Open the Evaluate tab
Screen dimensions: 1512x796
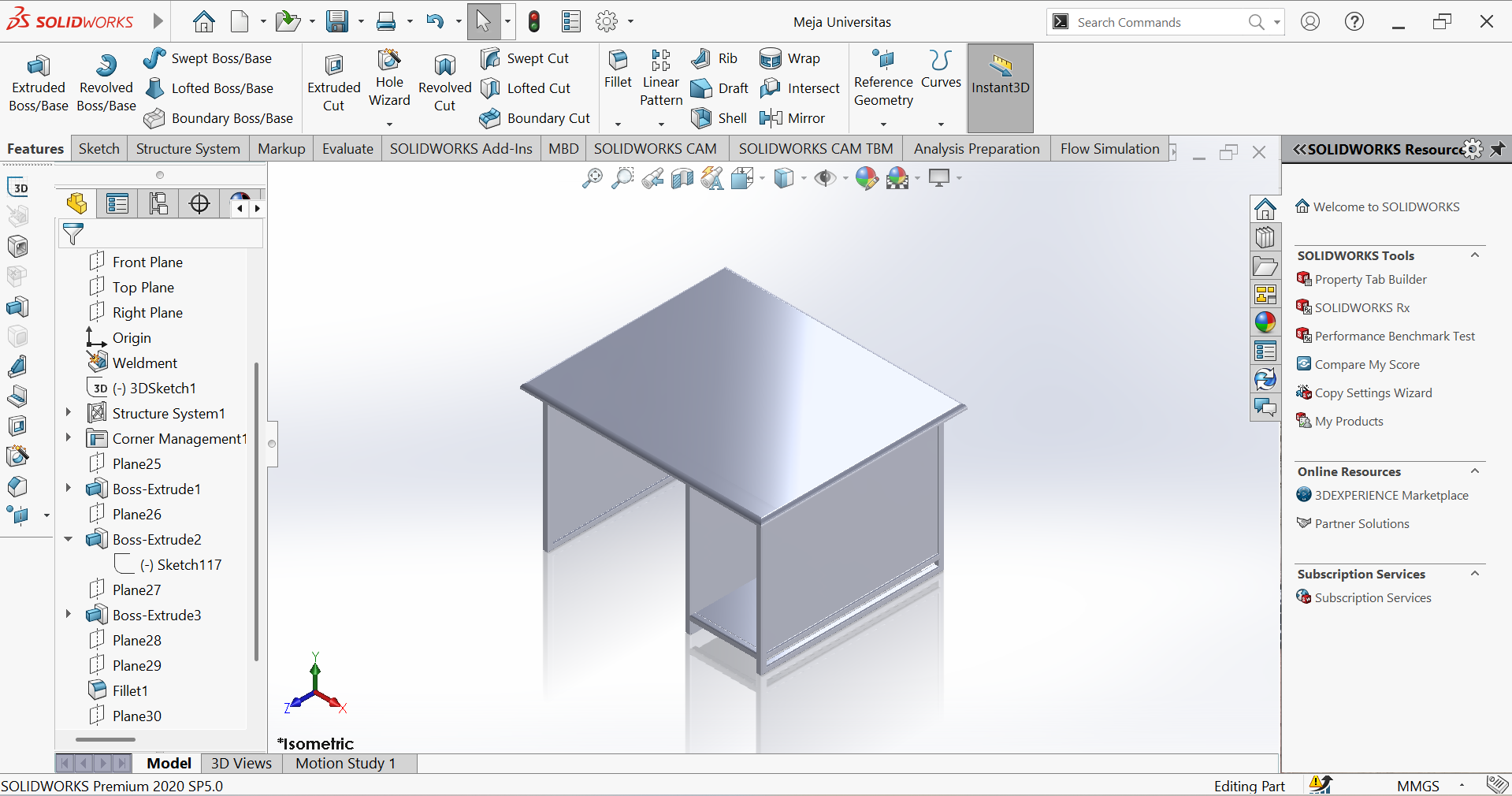[x=347, y=149]
